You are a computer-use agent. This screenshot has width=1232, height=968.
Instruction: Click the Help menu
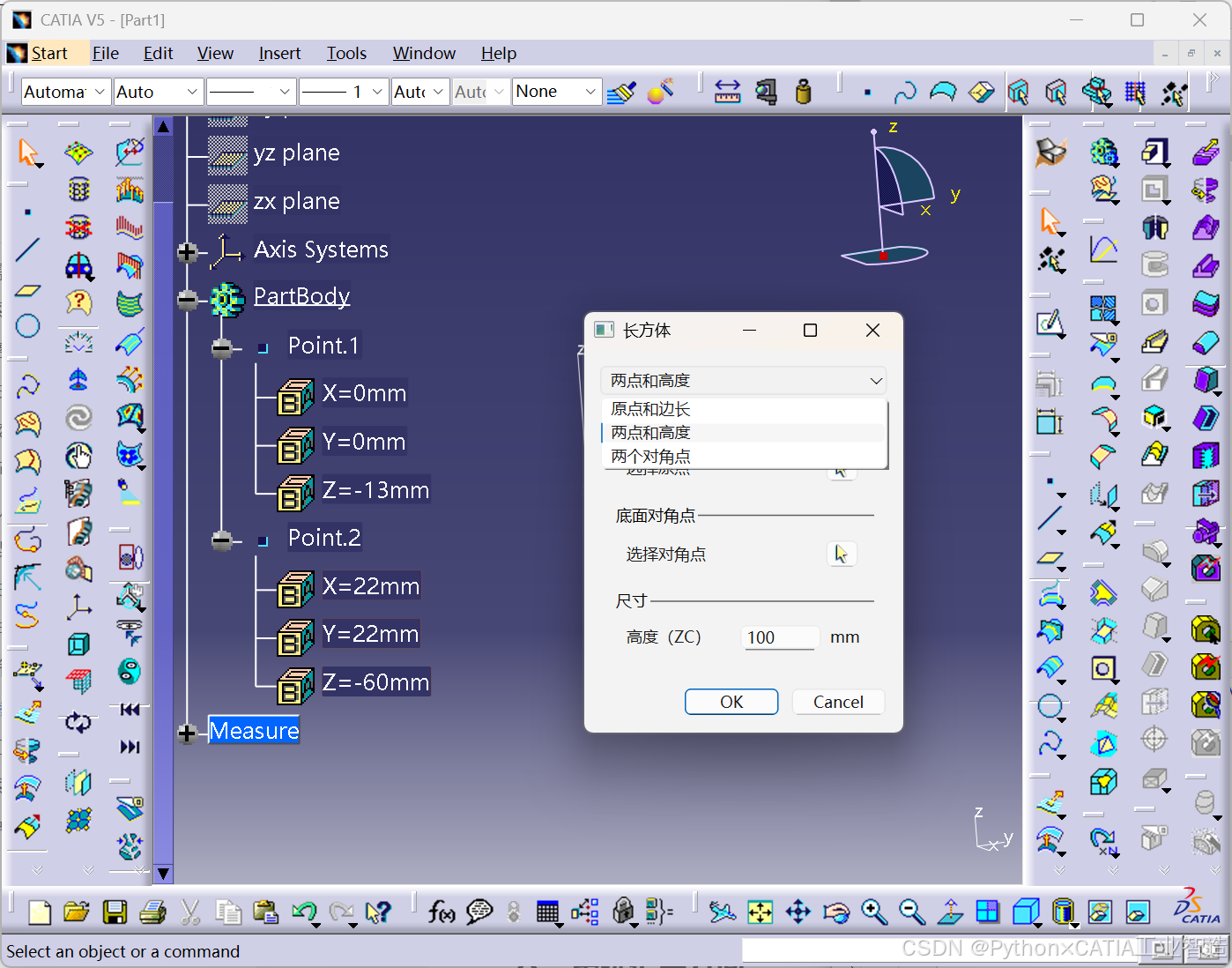(x=499, y=54)
